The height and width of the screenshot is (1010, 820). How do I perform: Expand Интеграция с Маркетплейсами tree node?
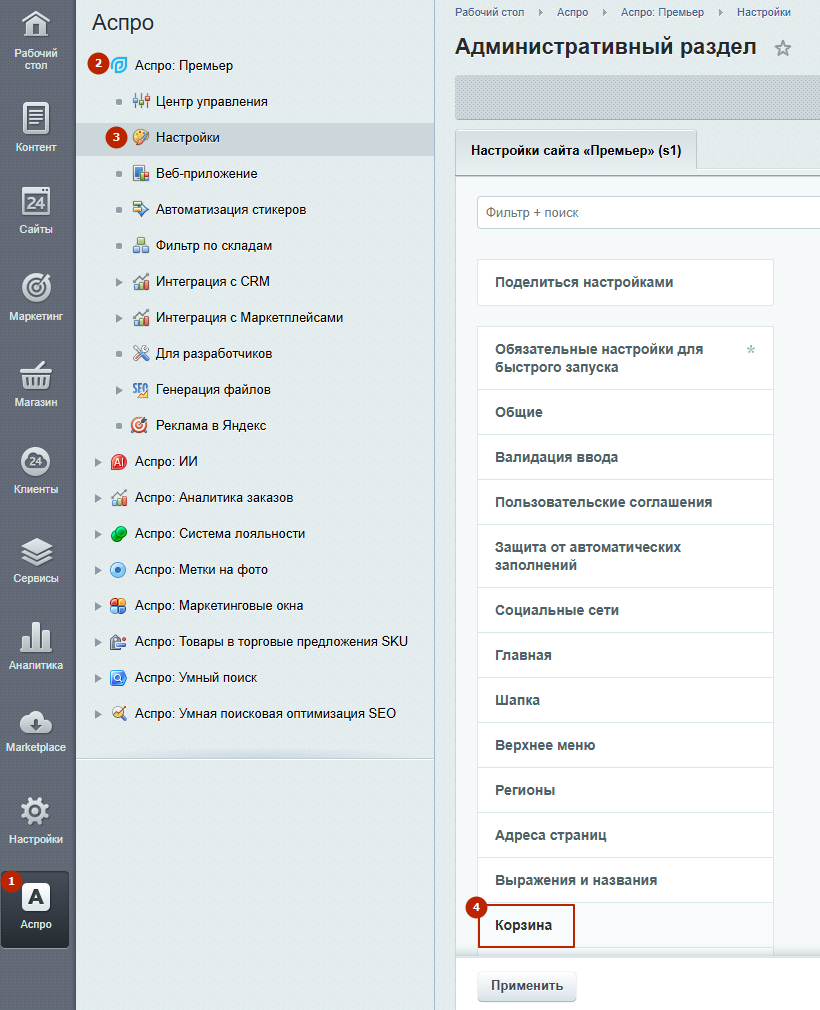[119, 318]
